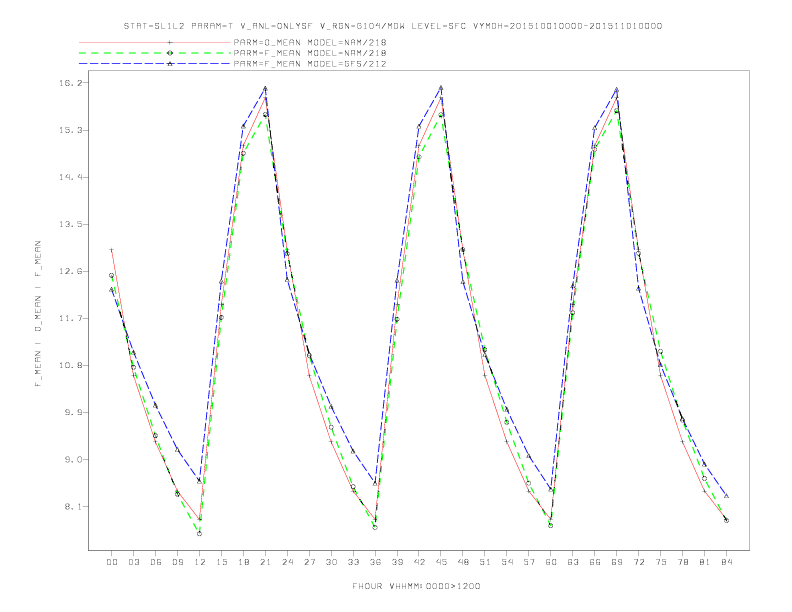The height and width of the screenshot is (612, 792).
Task: Click x-axis forecast hour label 51
Action: pyautogui.click(x=485, y=562)
